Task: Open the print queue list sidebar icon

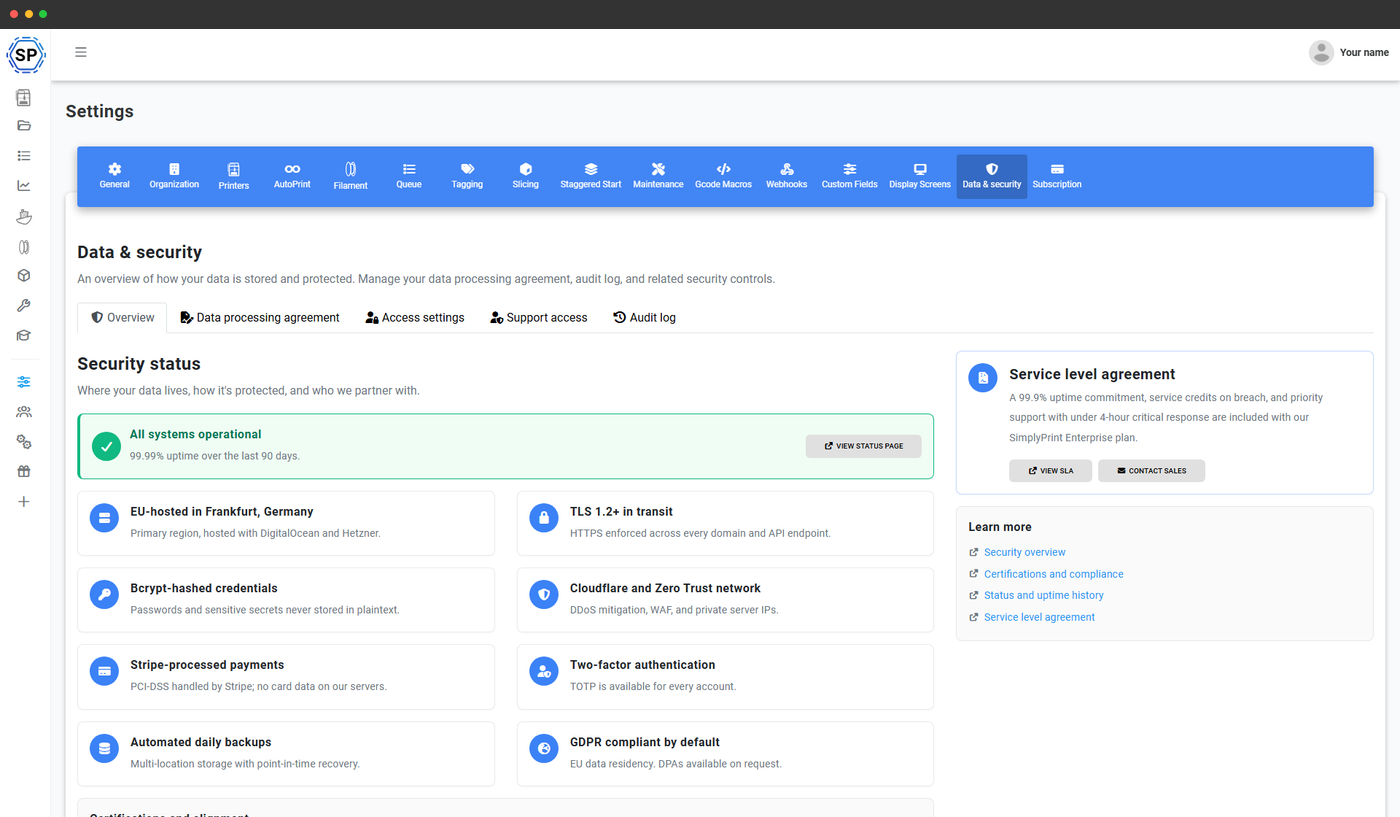Action: pyautogui.click(x=24, y=156)
